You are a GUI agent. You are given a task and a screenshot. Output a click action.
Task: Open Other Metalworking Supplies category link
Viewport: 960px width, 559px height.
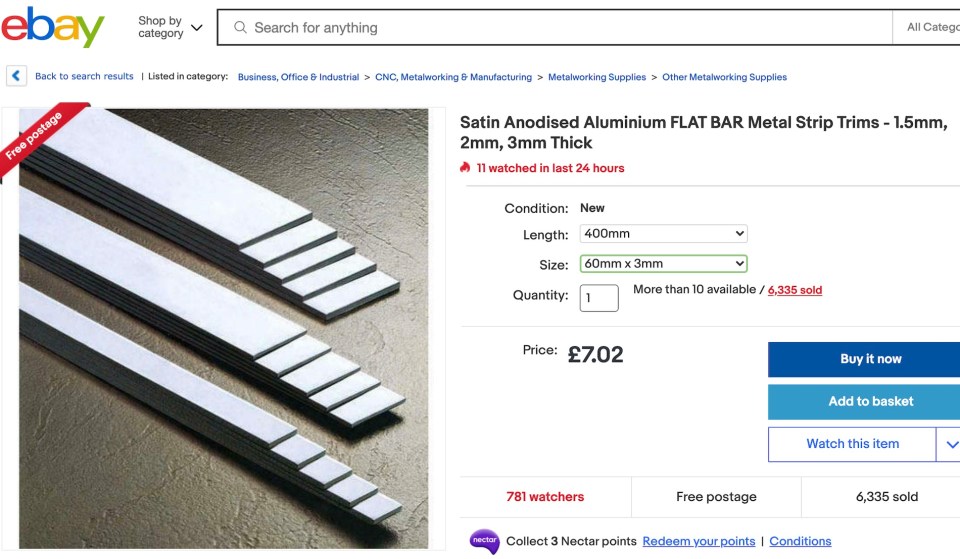point(724,77)
